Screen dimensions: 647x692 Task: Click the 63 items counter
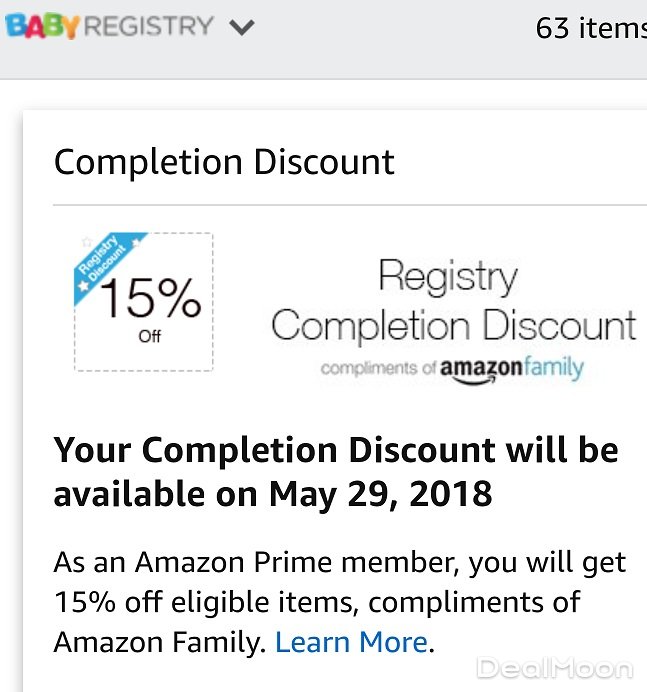[x=591, y=28]
